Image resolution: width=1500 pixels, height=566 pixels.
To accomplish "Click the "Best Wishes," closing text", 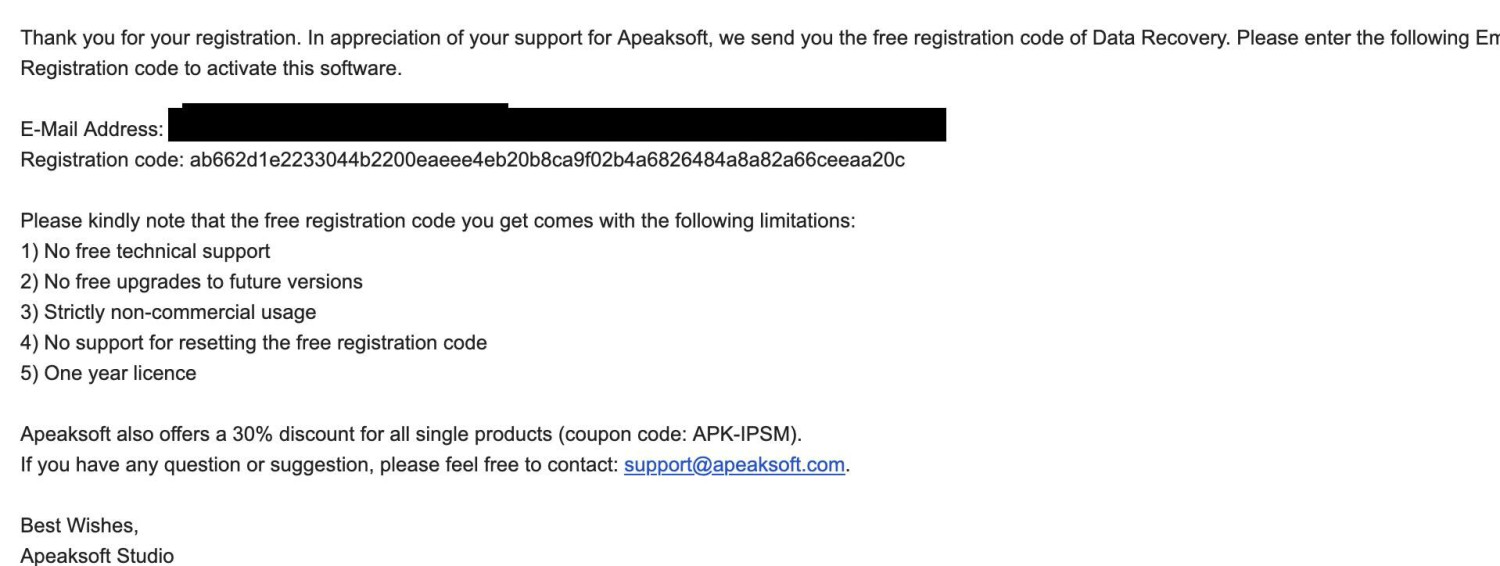I will pyautogui.click(x=80, y=526).
